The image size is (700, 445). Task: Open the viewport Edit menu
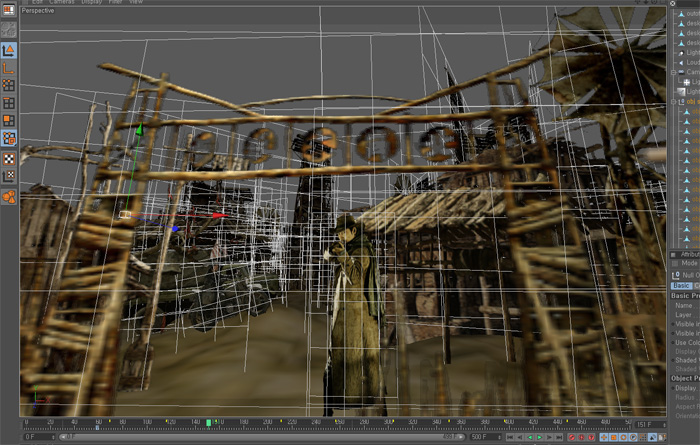(38, 2)
